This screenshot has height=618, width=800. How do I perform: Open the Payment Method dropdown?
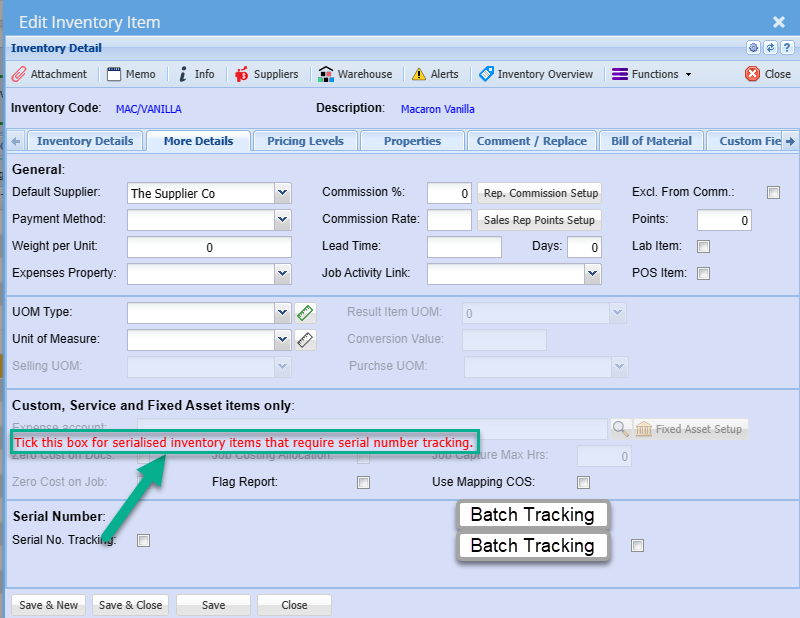282,220
